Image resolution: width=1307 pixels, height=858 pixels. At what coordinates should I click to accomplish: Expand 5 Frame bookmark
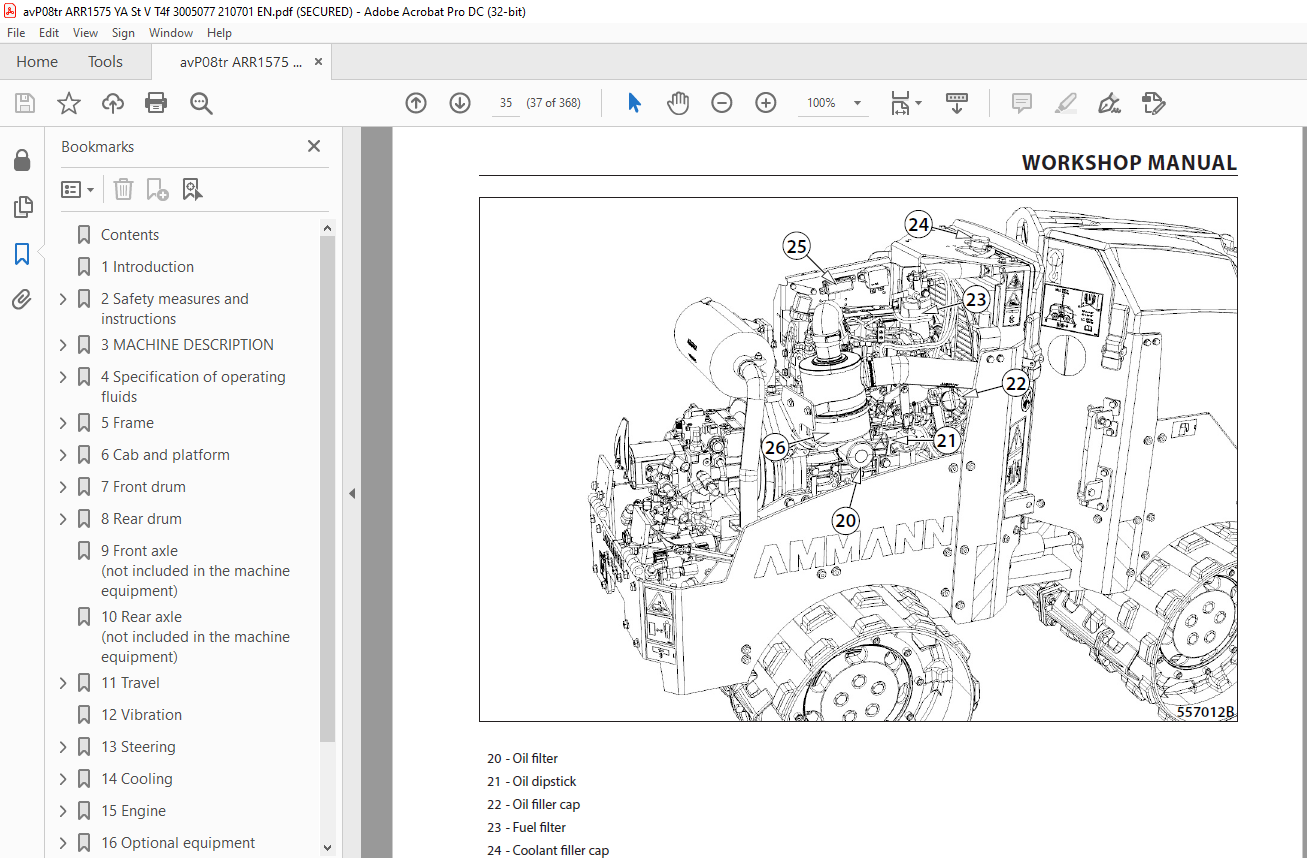click(63, 423)
